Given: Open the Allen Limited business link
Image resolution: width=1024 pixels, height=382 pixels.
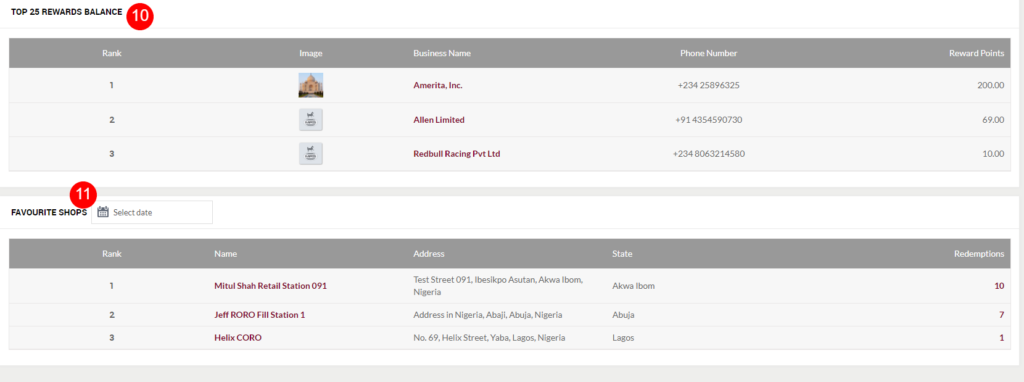Looking at the screenshot, I should (x=439, y=120).
